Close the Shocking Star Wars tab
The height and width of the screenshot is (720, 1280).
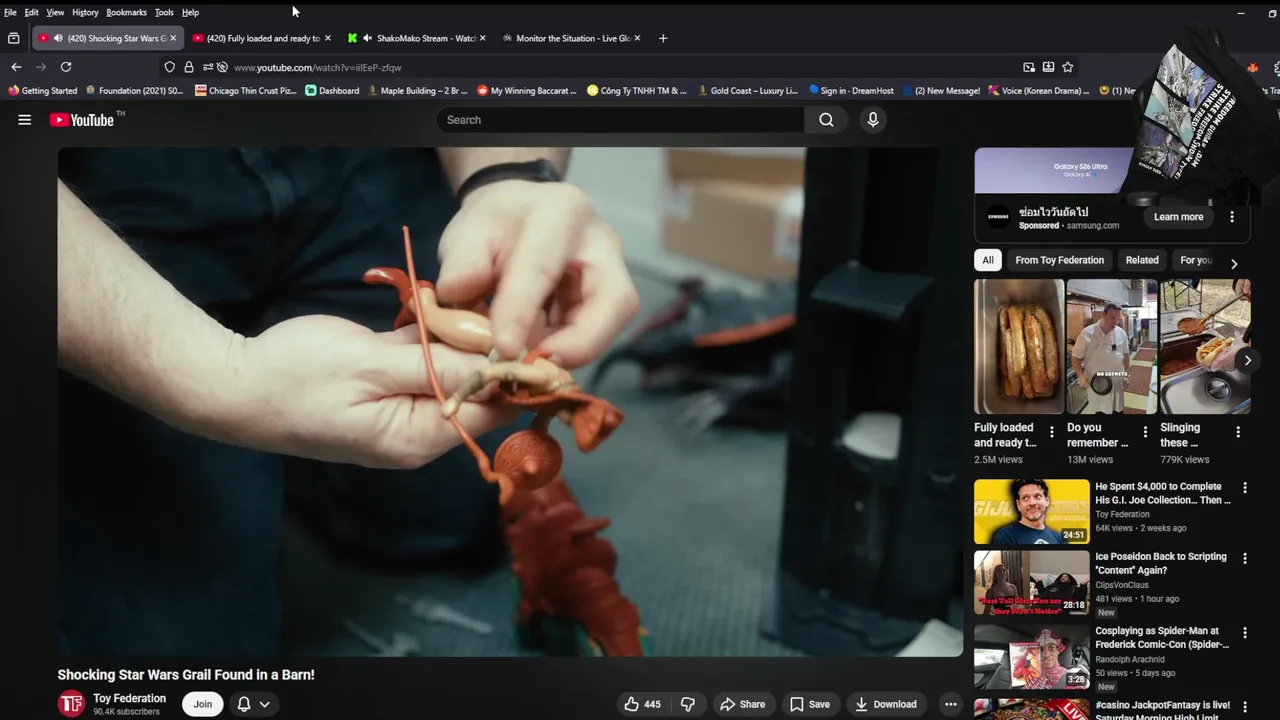[x=173, y=38]
